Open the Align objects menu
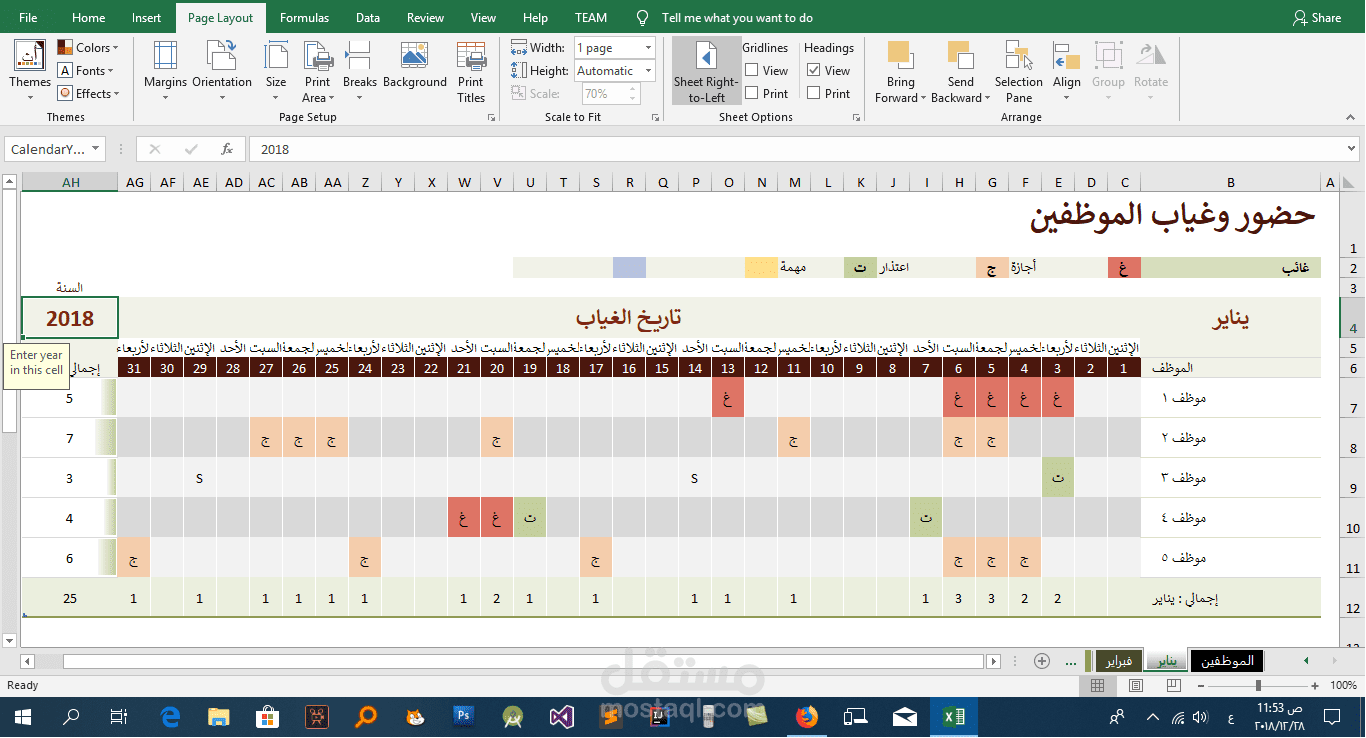The height and width of the screenshot is (738, 1366). (1067, 71)
